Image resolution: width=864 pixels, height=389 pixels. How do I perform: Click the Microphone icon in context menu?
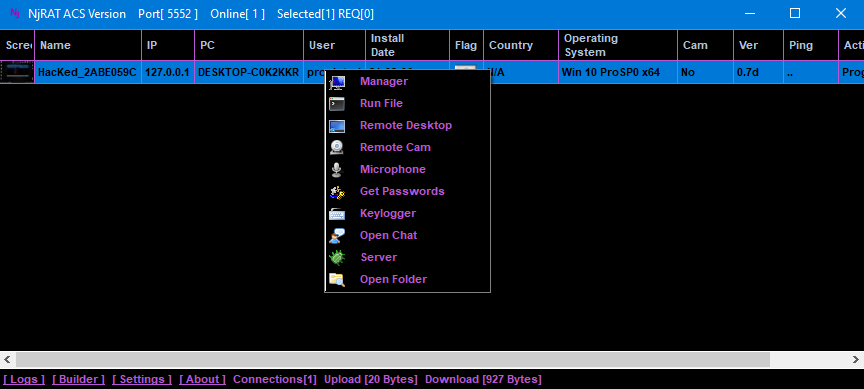(x=337, y=170)
